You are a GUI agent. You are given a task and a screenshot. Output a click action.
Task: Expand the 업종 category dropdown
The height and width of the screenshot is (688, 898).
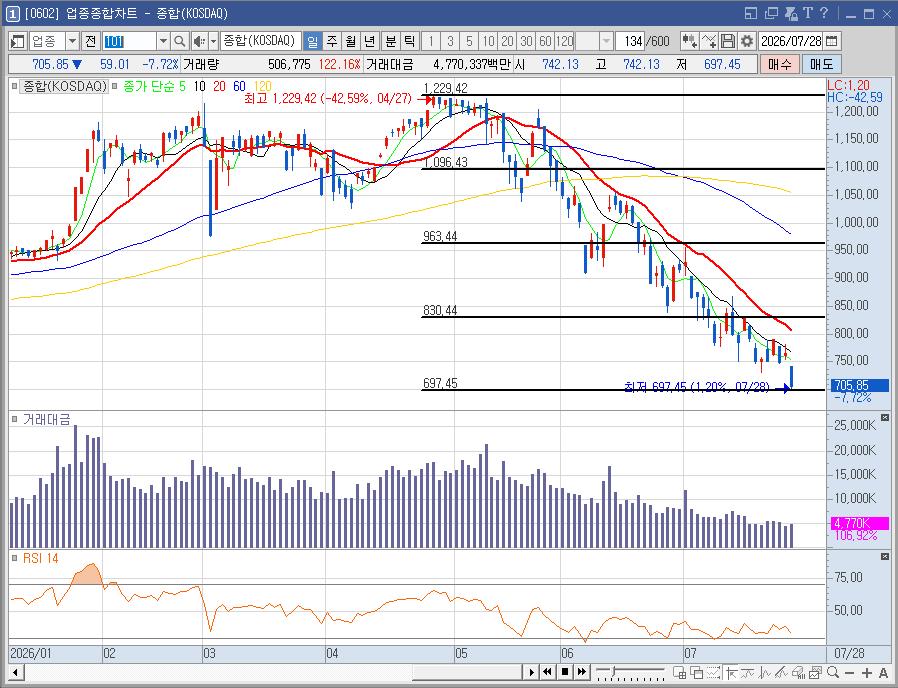[72, 41]
